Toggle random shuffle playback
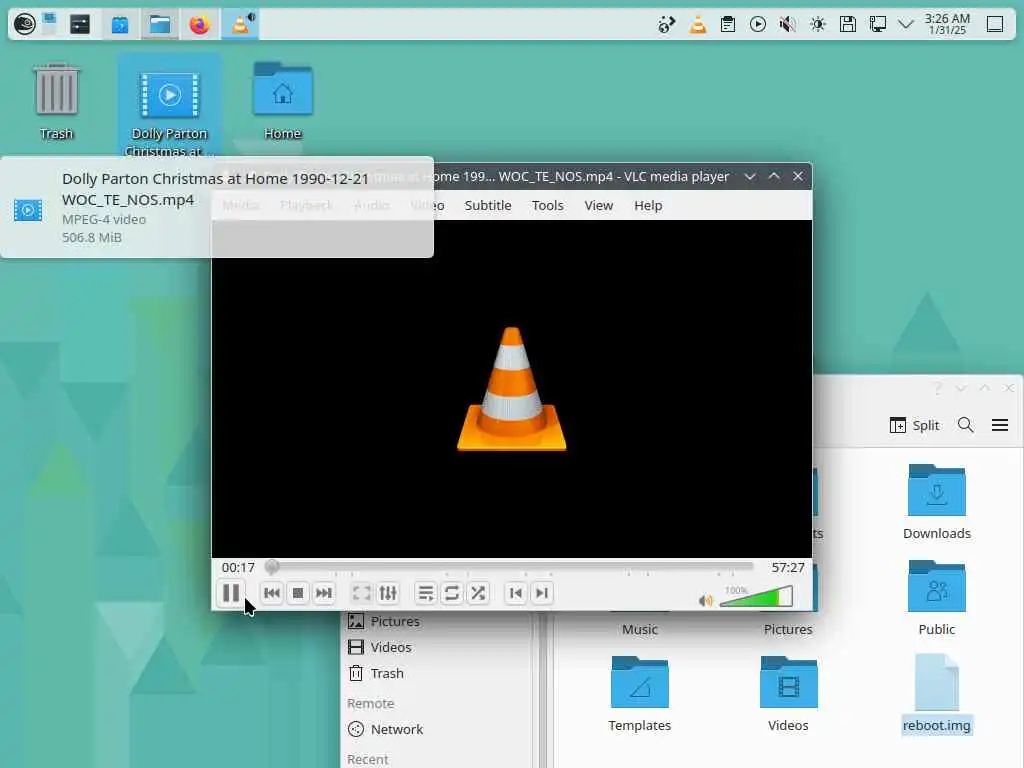1024x768 pixels. tap(478, 593)
